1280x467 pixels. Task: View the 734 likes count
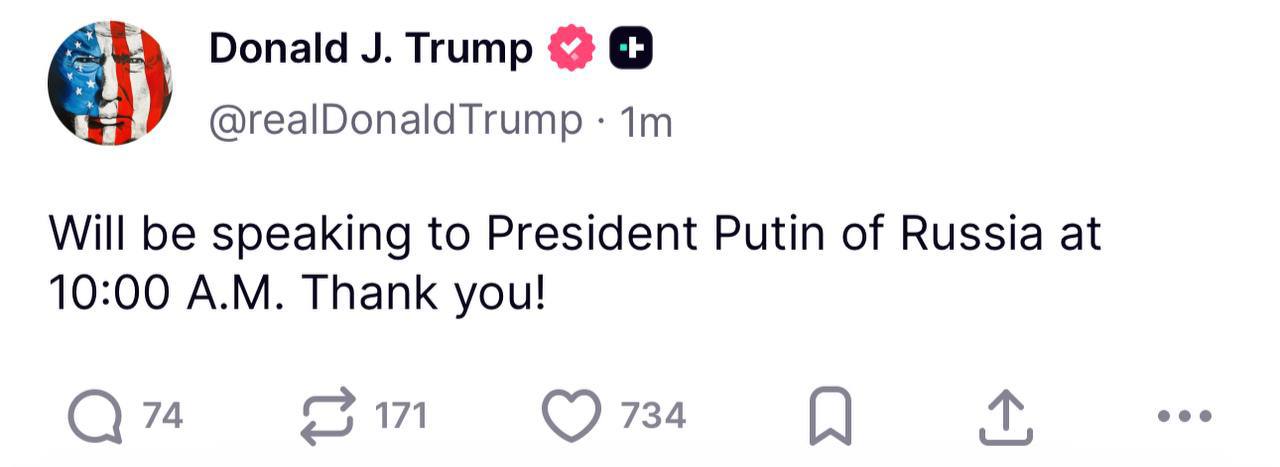654,415
